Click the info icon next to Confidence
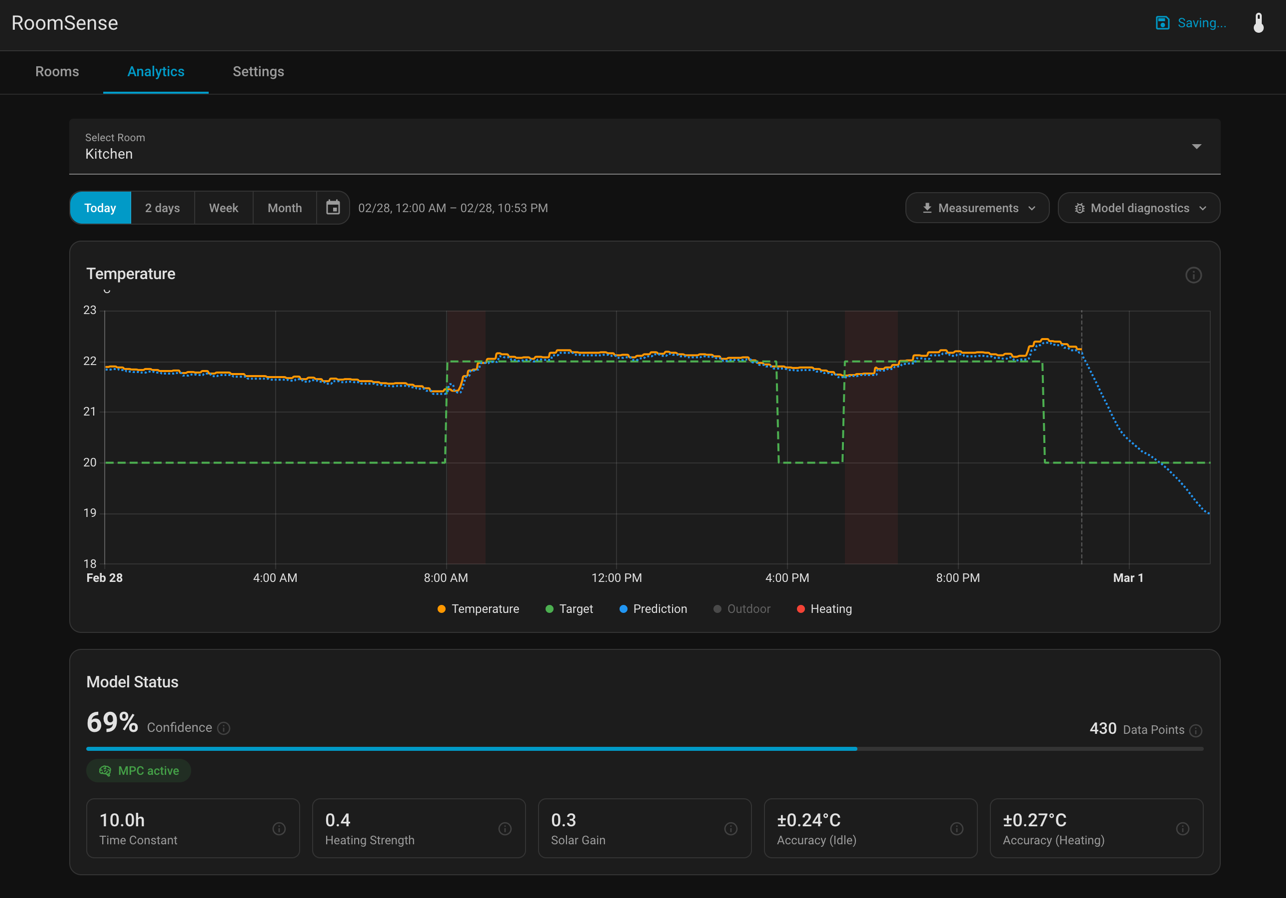1286x898 pixels. (222, 730)
